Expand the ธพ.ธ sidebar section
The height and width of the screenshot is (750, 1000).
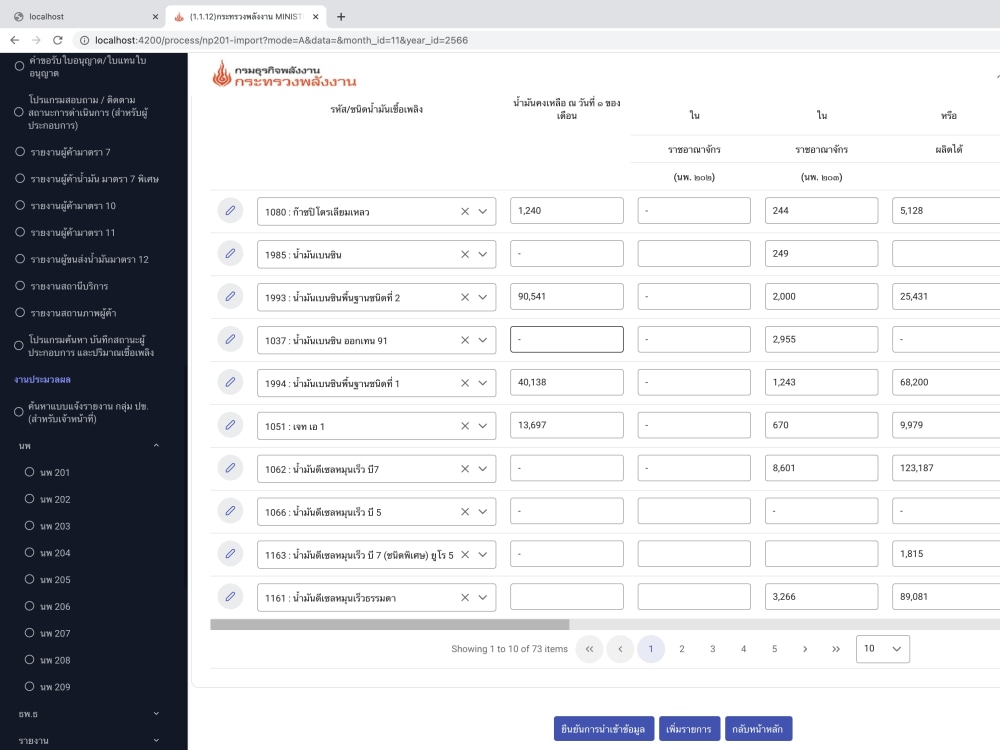[156, 714]
